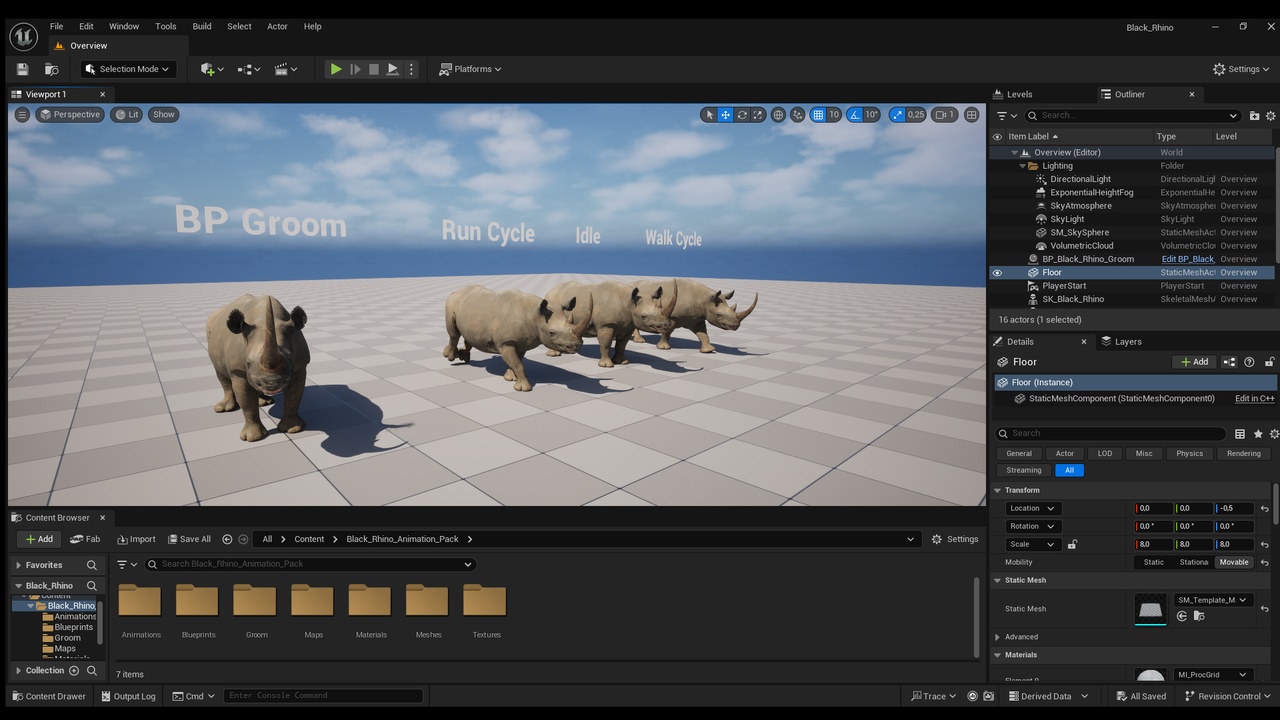Click the Import button in Content Browser
This screenshot has width=1280, height=720.
[x=137, y=539]
